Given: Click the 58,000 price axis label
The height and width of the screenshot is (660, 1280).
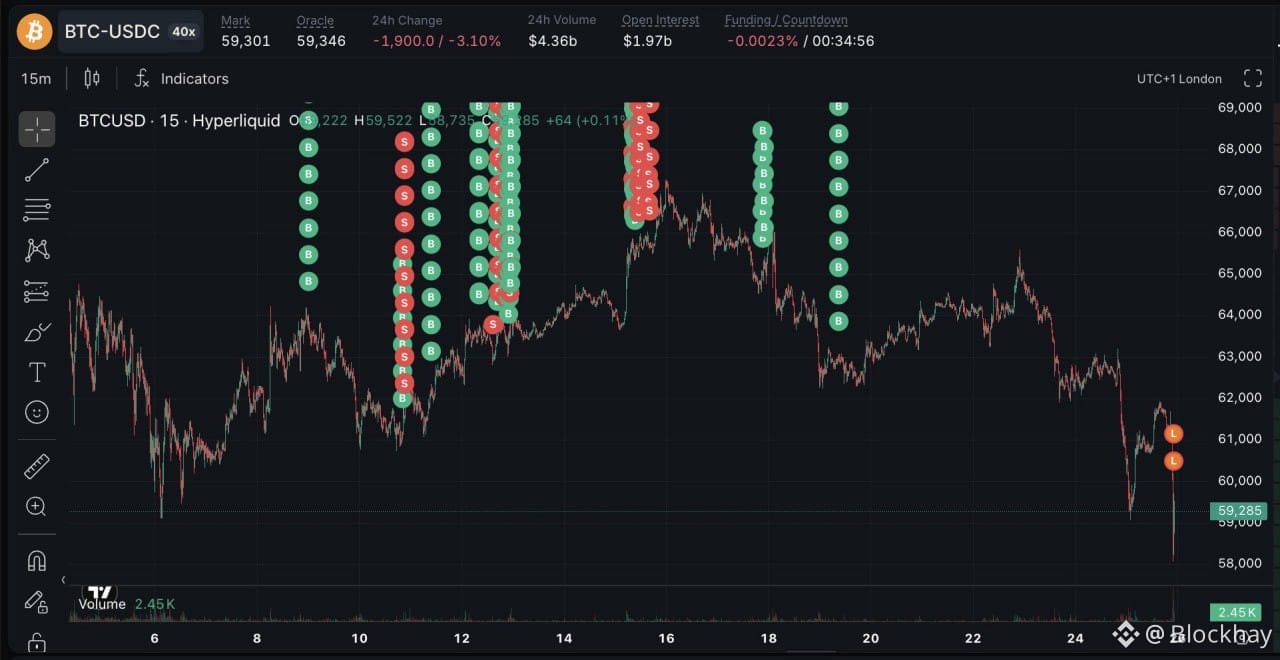Looking at the screenshot, I should click(1238, 563).
